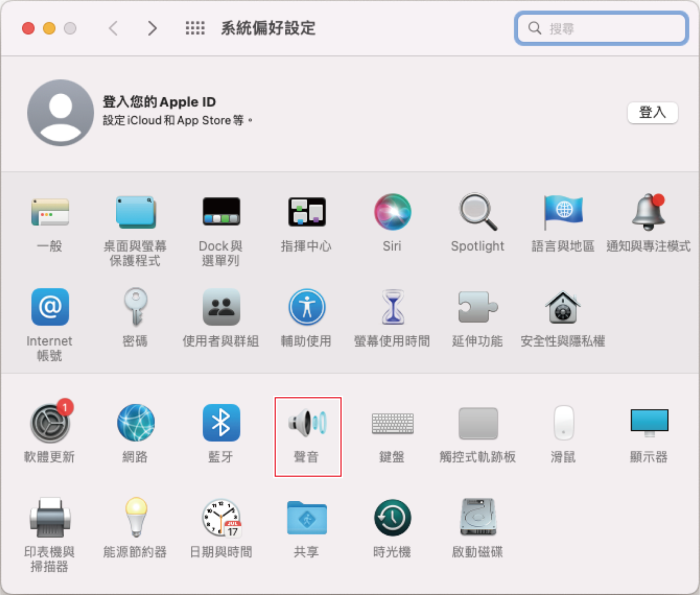The height and width of the screenshot is (595, 700).
Task: Show all preferences with grid button
Action: pos(195,28)
